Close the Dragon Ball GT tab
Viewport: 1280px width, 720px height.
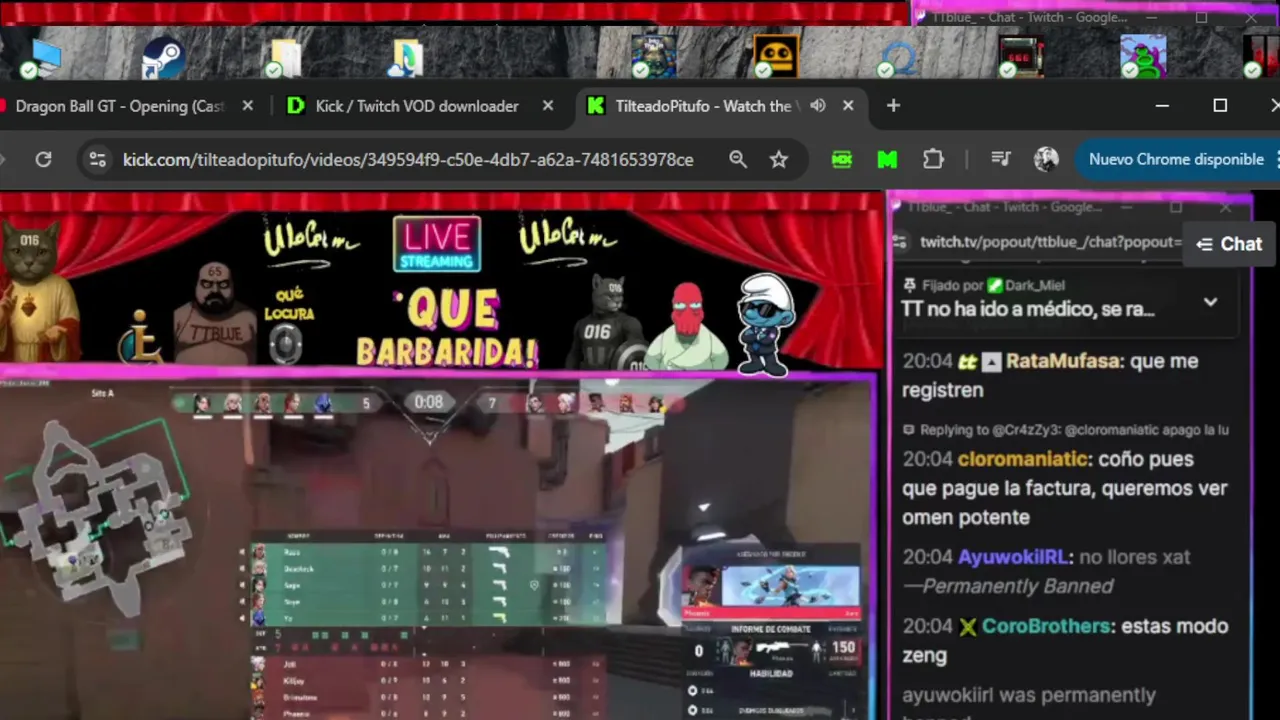tap(248, 105)
